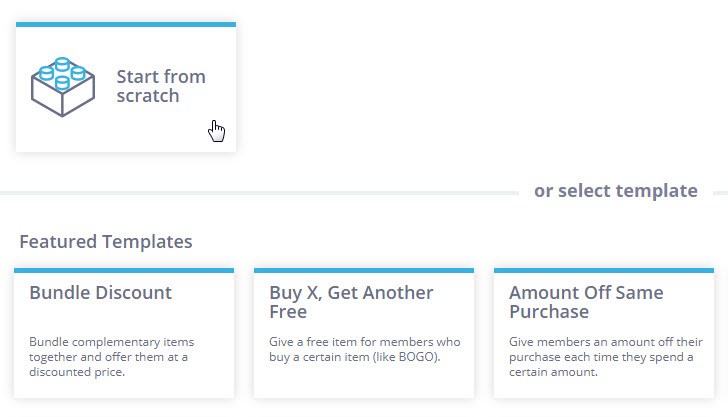728x417 pixels.
Task: Choose the Buy X, Get Another Free template
Action: pos(364,333)
